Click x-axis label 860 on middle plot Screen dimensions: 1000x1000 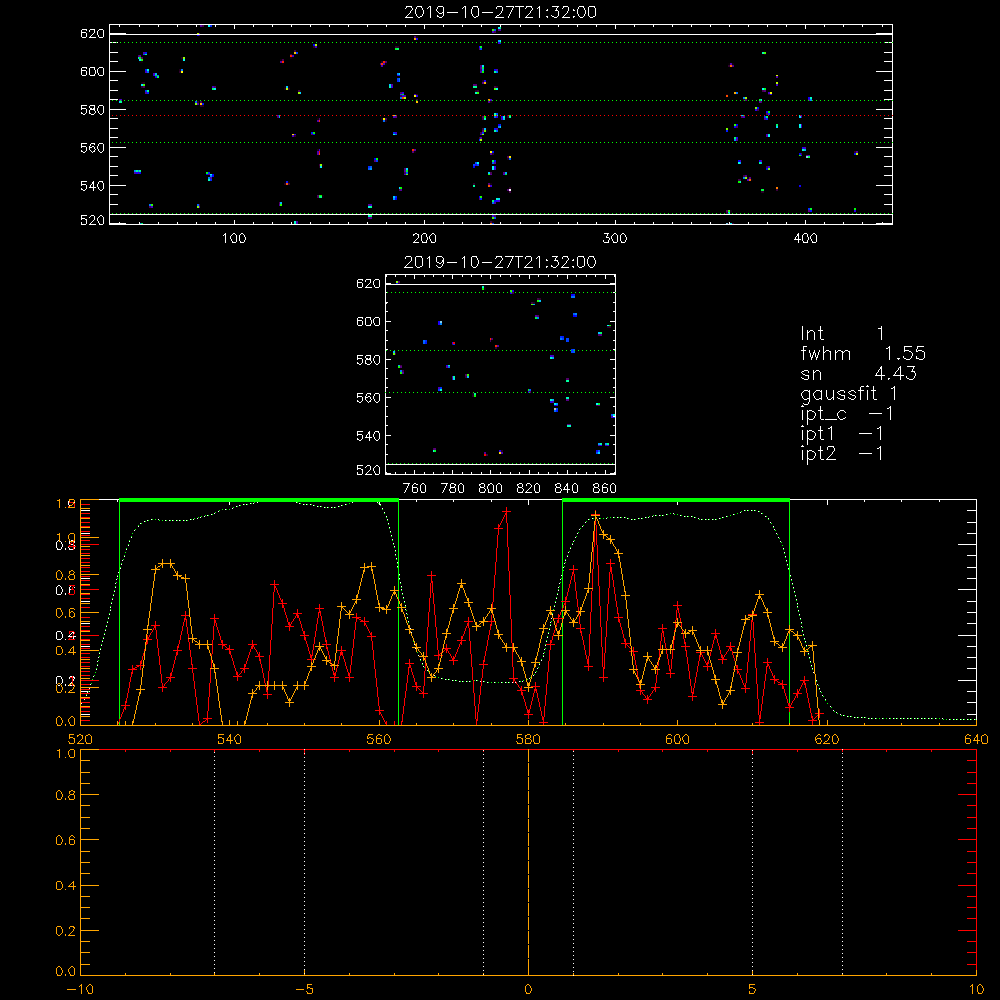click(605, 489)
